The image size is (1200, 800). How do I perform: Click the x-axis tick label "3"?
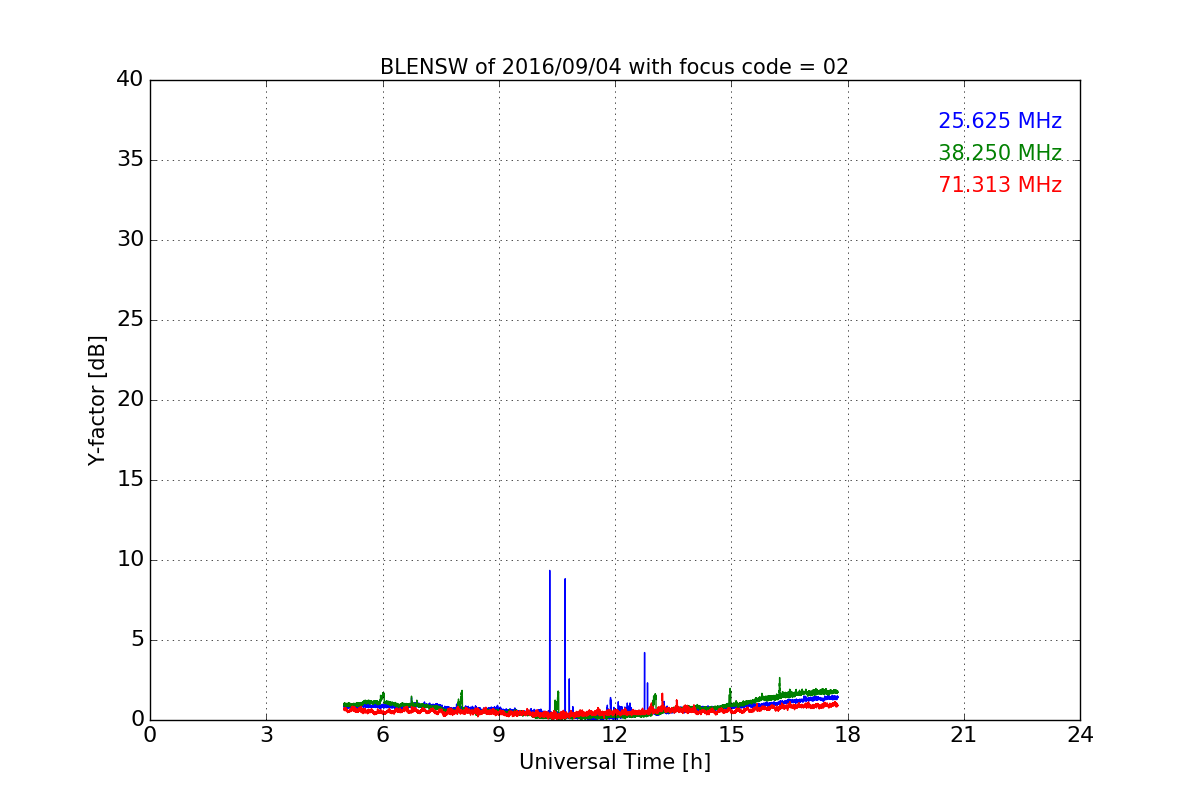click(x=266, y=735)
